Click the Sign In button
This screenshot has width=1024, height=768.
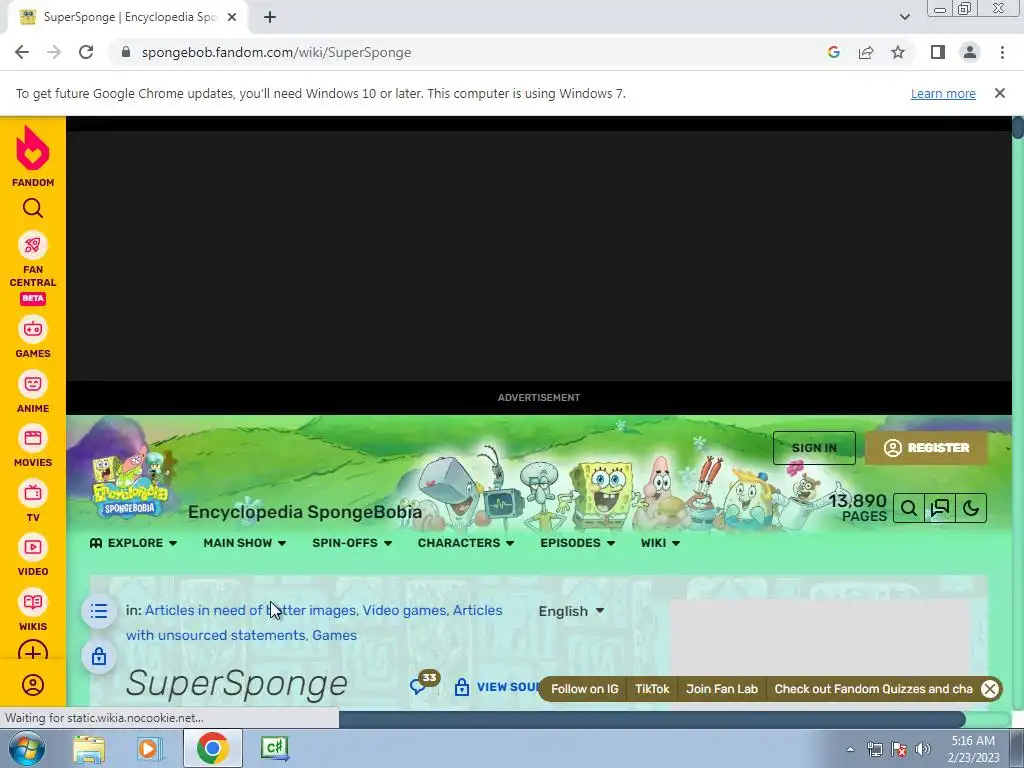click(x=814, y=448)
